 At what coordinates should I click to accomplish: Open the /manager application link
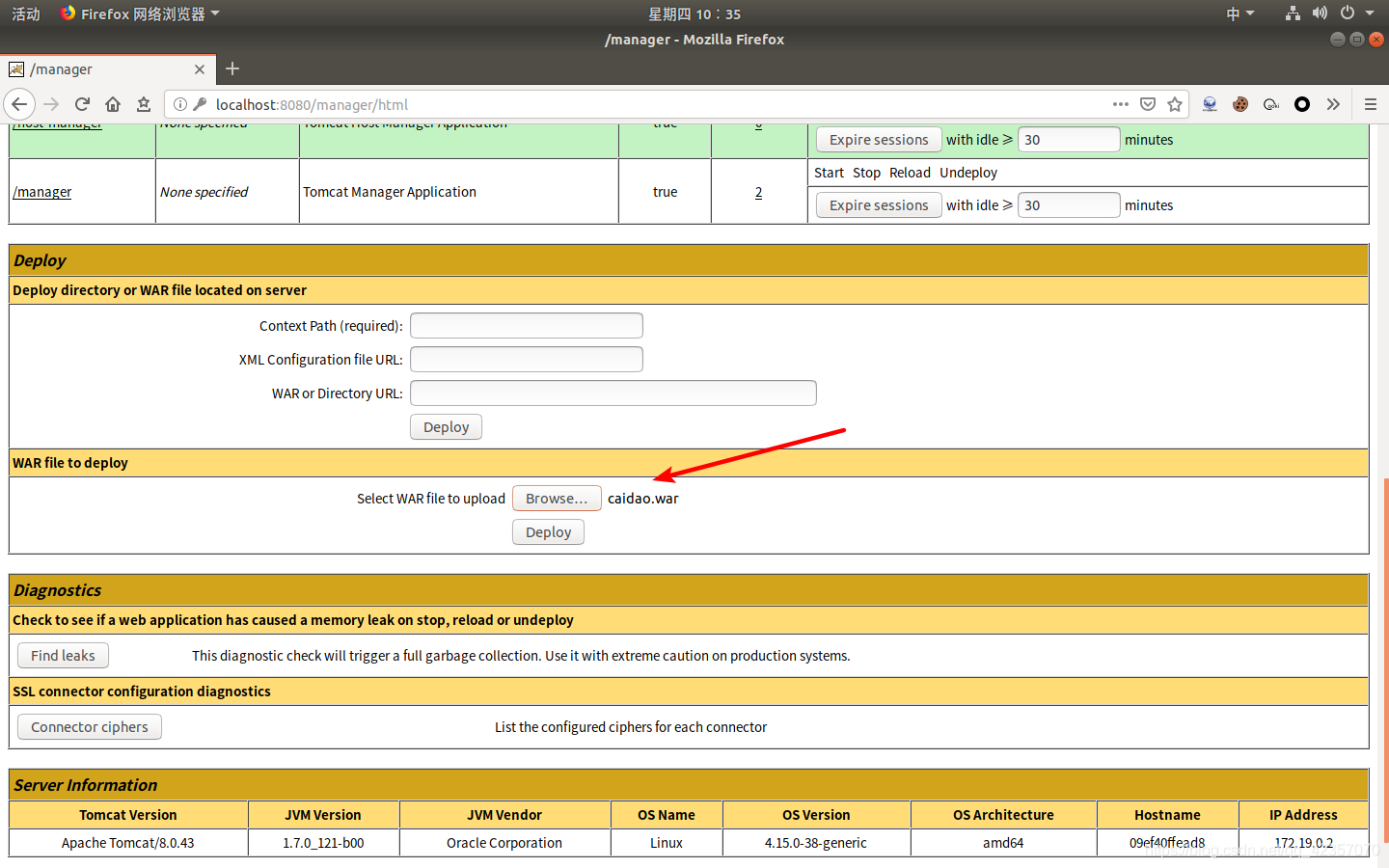click(42, 192)
